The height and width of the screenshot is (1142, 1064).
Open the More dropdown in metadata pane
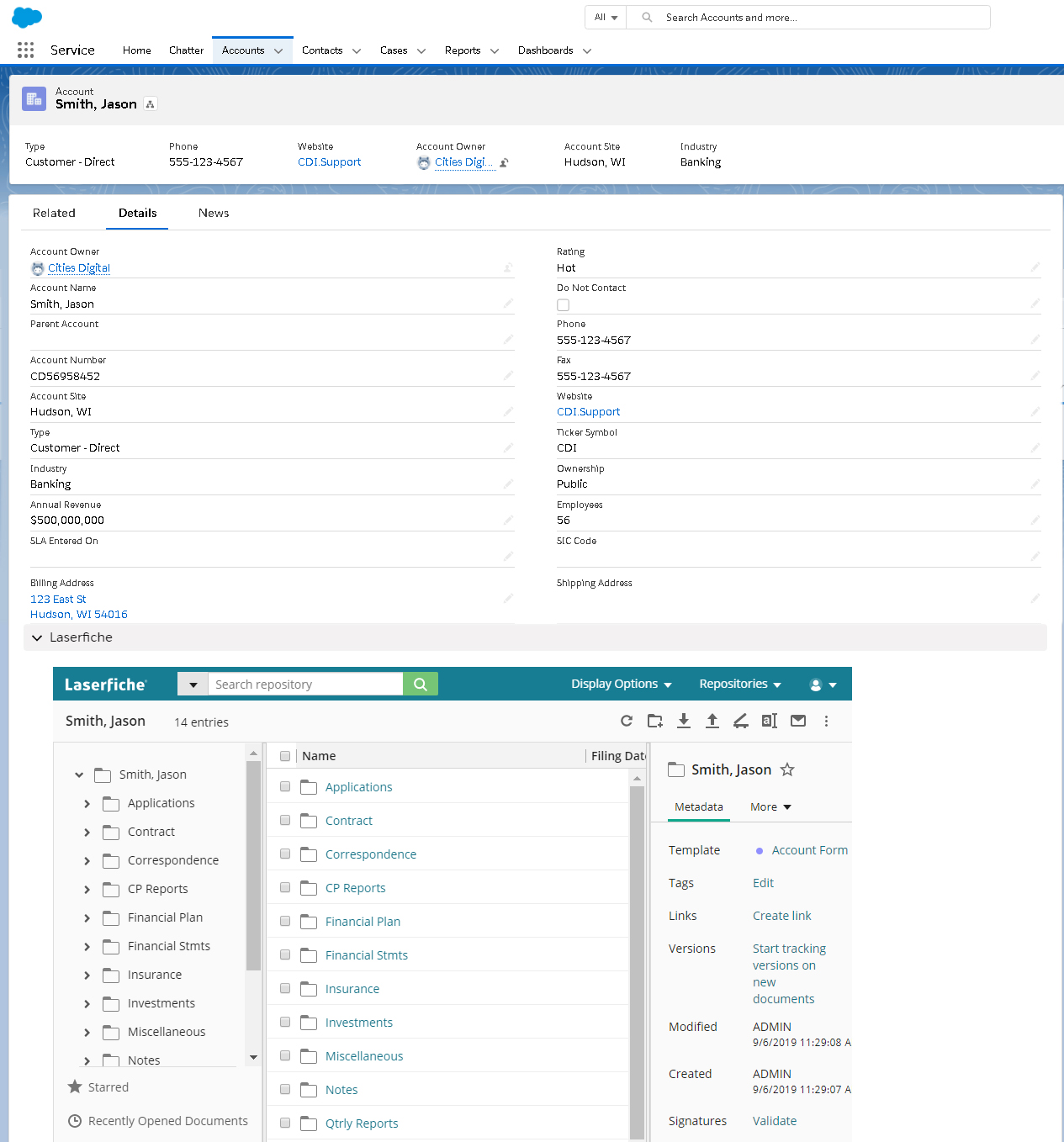(770, 807)
